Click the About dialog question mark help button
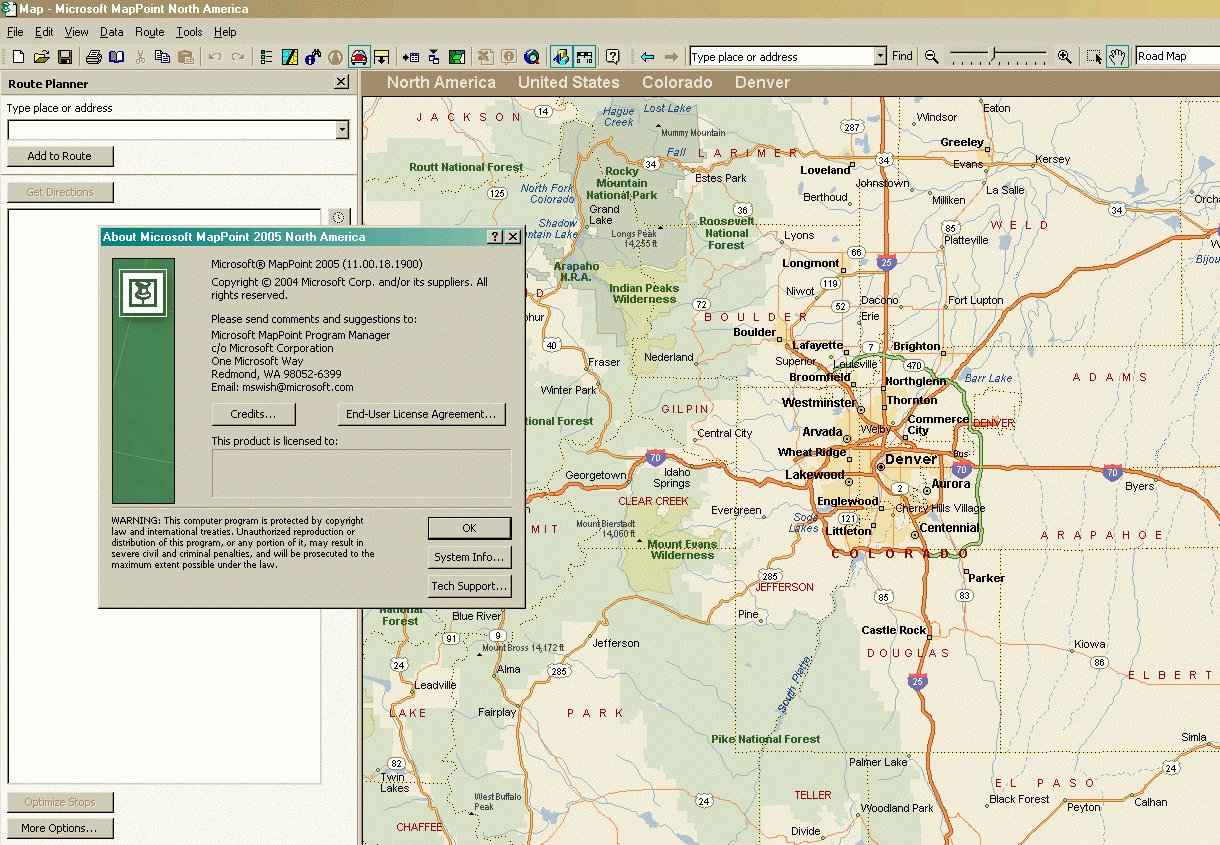This screenshot has height=845, width=1220. pos(495,237)
